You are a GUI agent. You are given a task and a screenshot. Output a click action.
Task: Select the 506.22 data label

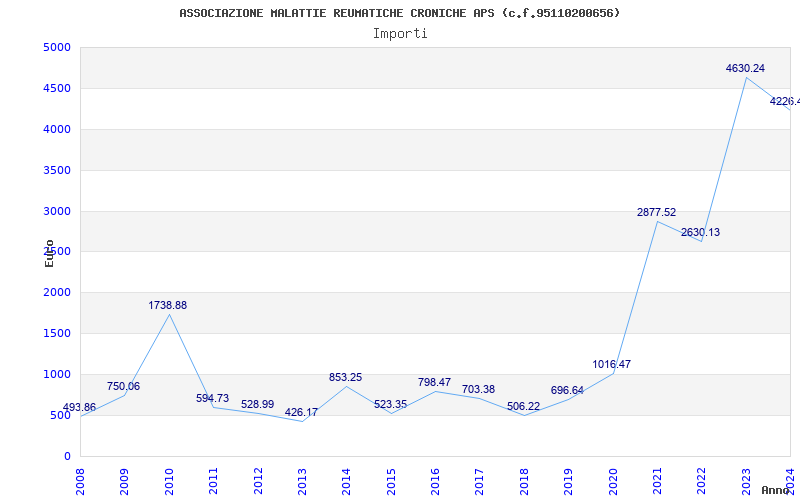pos(522,406)
